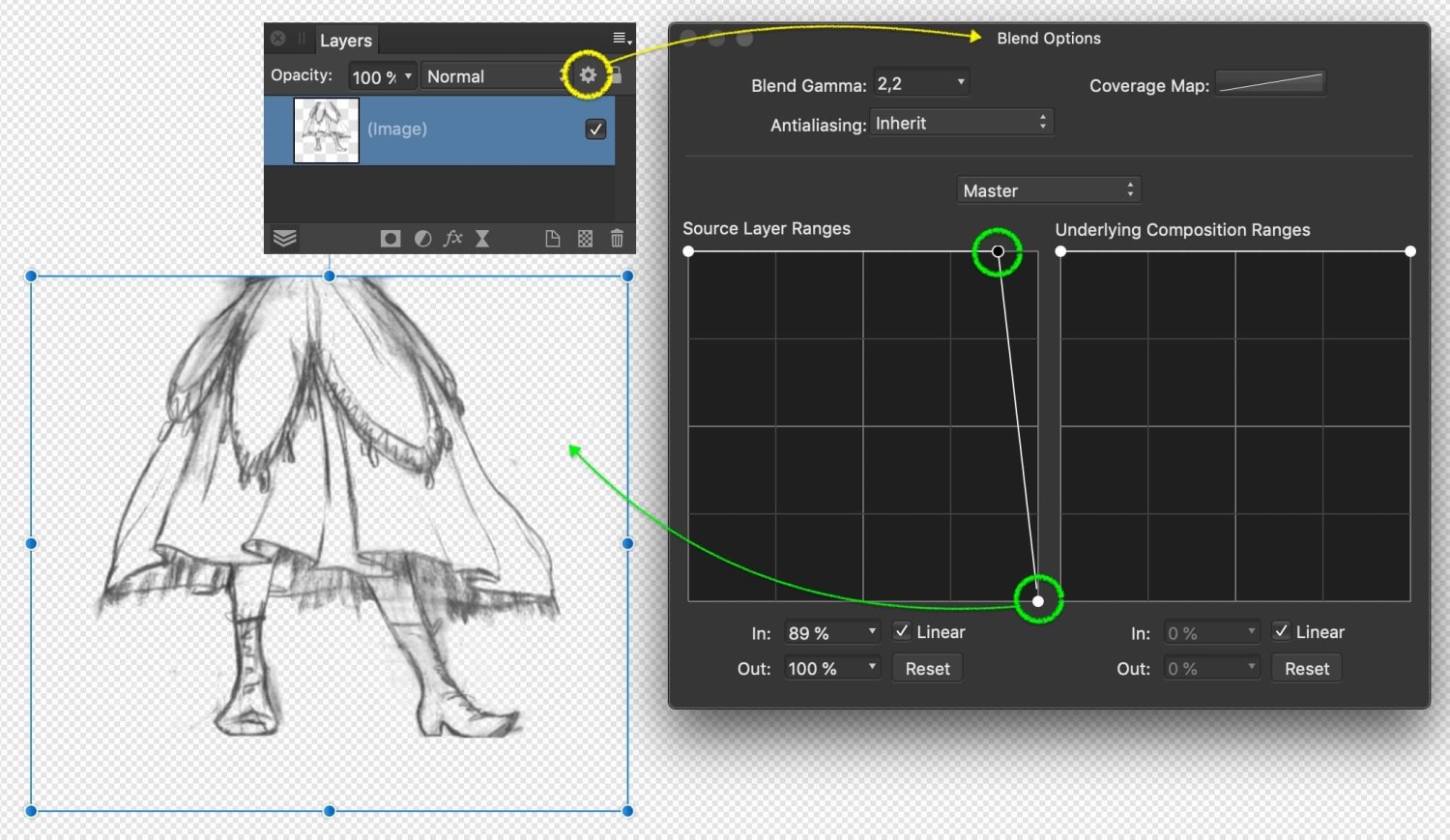Click the Mask Layer icon

tap(391, 239)
